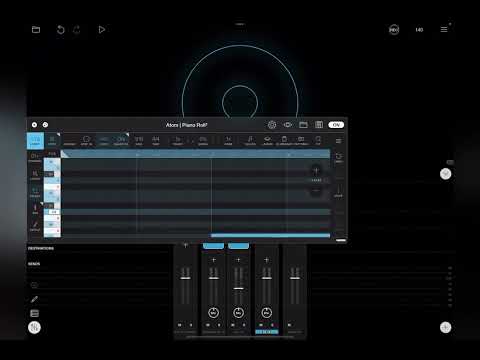Click the icon right of Atom settings gear
The image size is (480, 360).
pyautogui.click(x=287, y=125)
